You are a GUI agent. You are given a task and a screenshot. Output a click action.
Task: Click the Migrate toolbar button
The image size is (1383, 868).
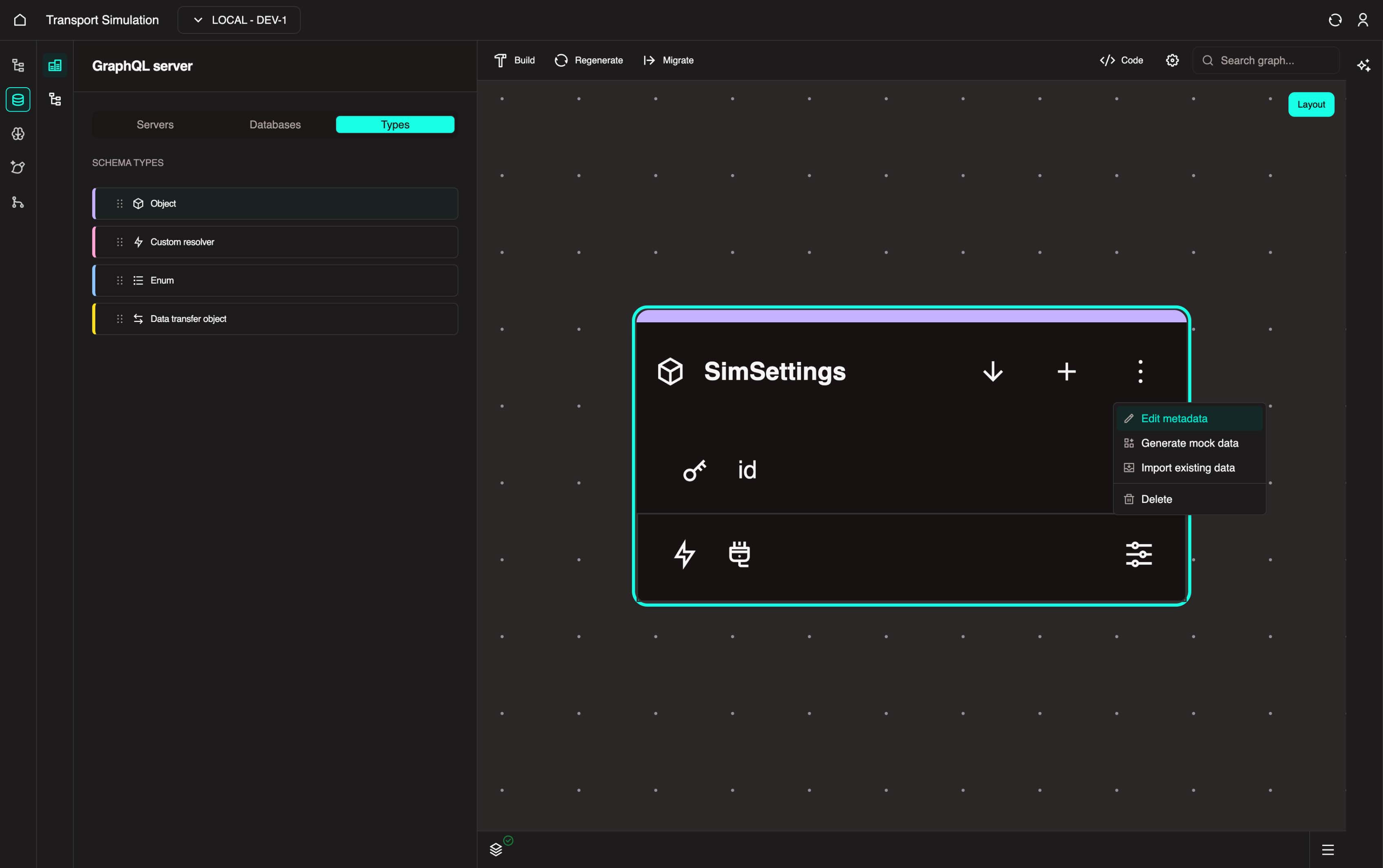[669, 60]
